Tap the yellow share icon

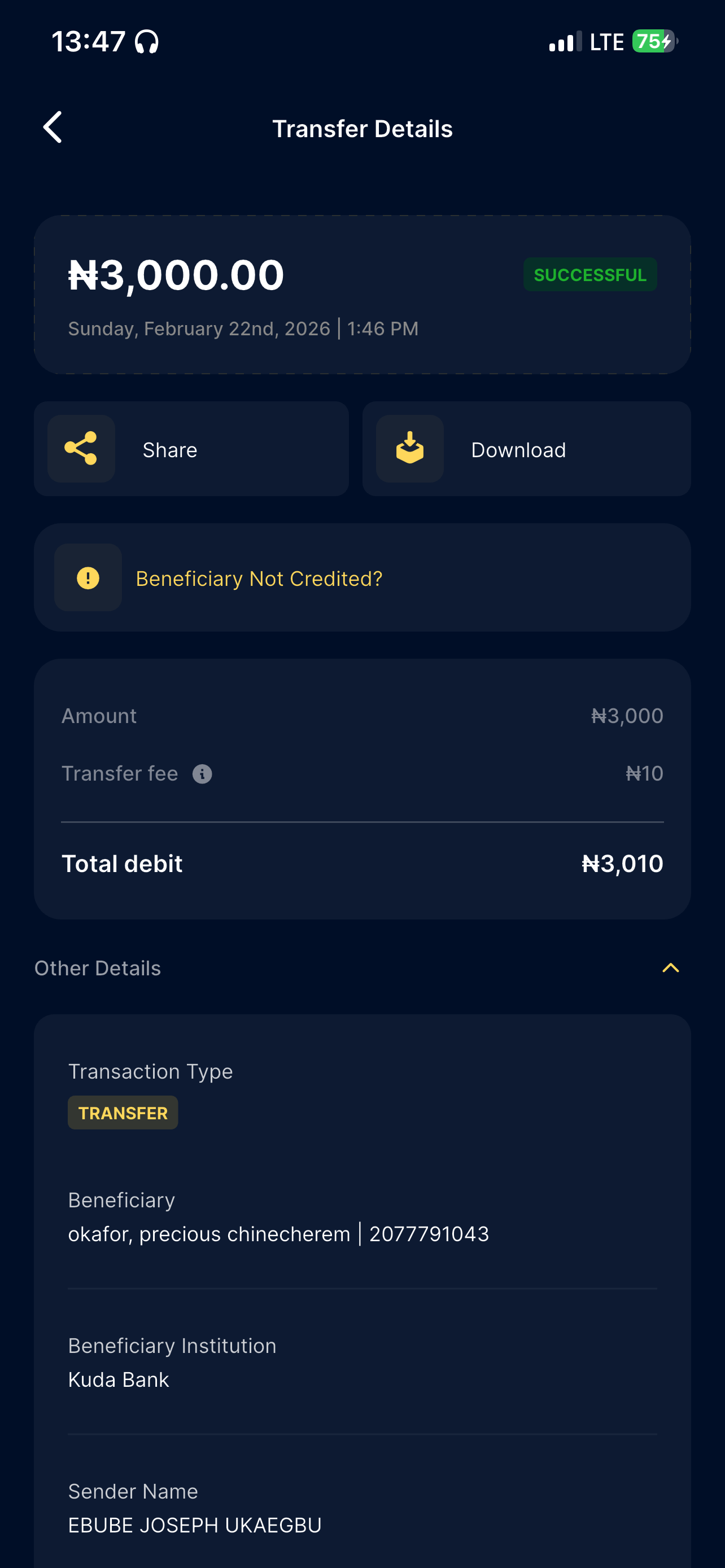point(81,449)
